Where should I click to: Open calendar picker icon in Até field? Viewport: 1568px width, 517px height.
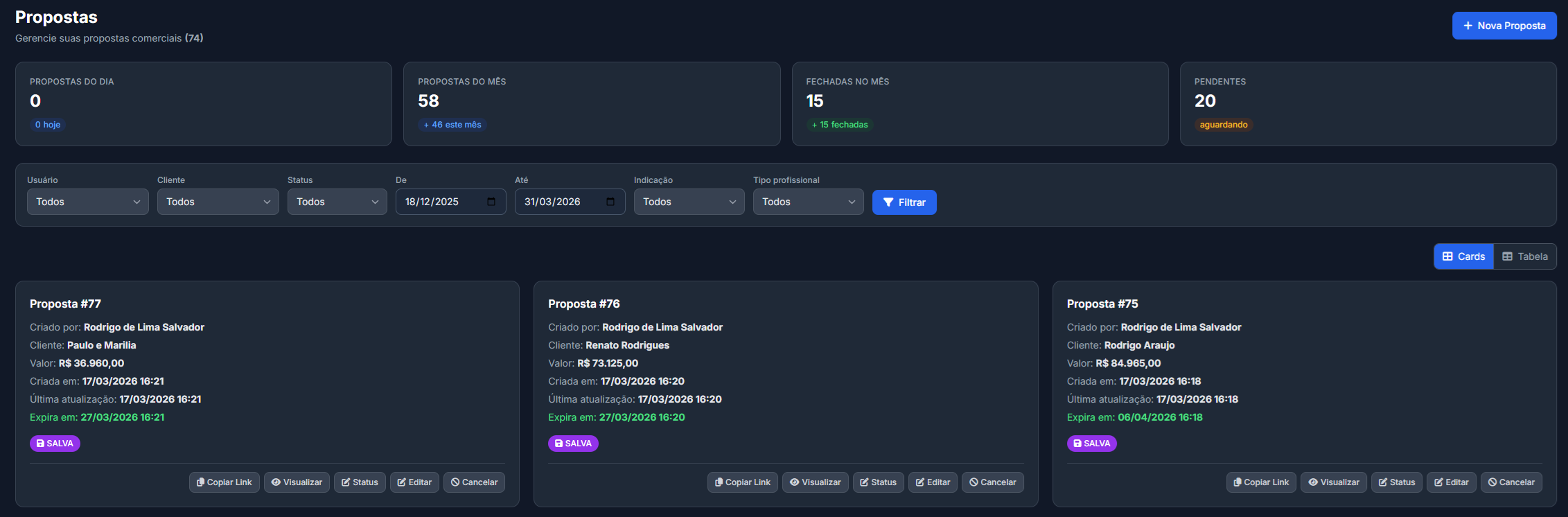610,202
